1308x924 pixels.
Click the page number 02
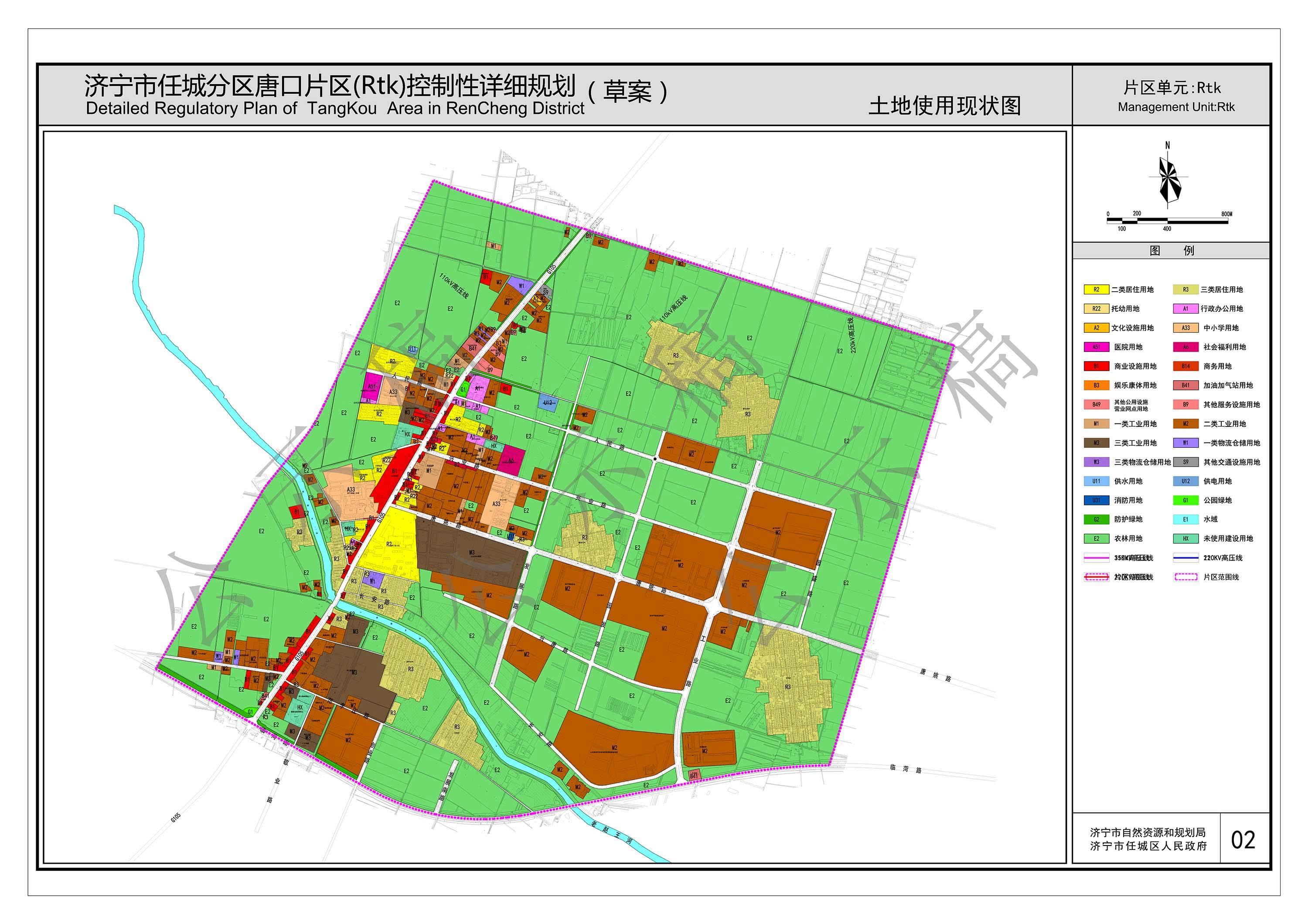1243,840
